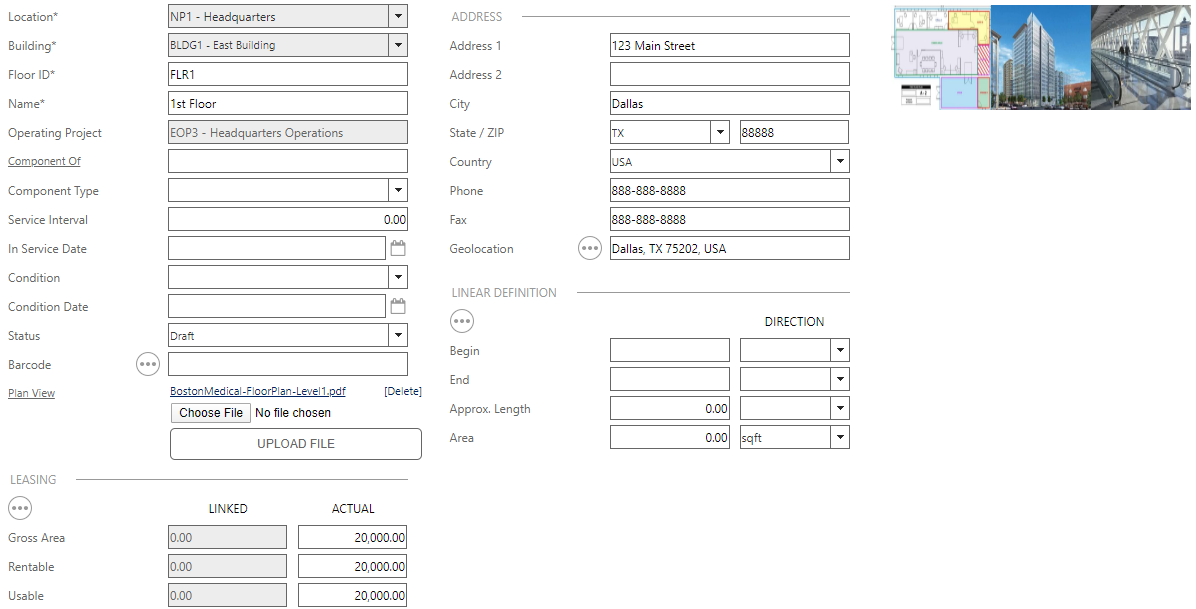Click the Address 2 input field
Image resolution: width=1196 pixels, height=609 pixels.
pos(729,75)
